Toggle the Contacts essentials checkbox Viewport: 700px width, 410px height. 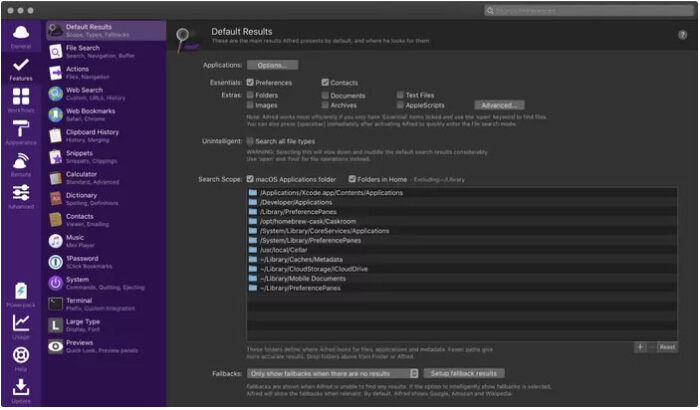click(325, 82)
